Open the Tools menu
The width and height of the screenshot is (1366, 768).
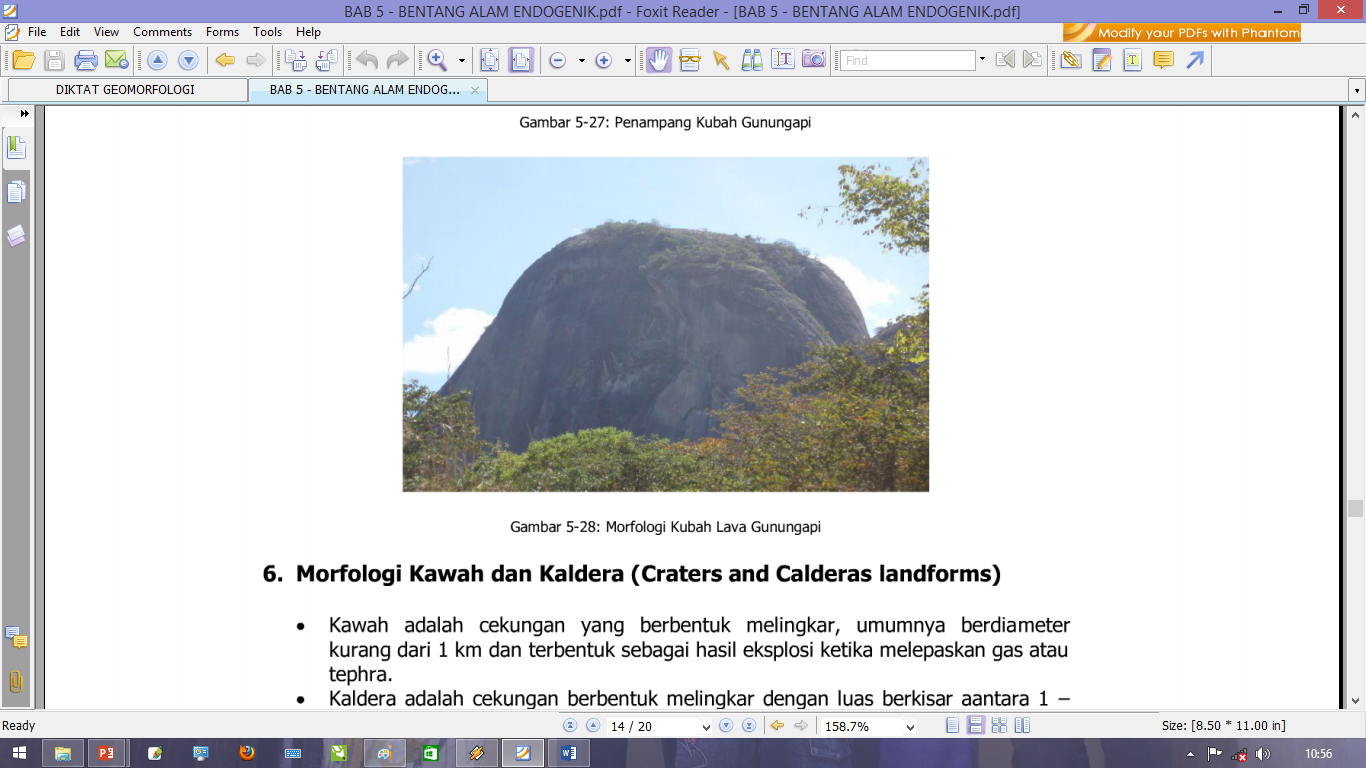point(267,32)
